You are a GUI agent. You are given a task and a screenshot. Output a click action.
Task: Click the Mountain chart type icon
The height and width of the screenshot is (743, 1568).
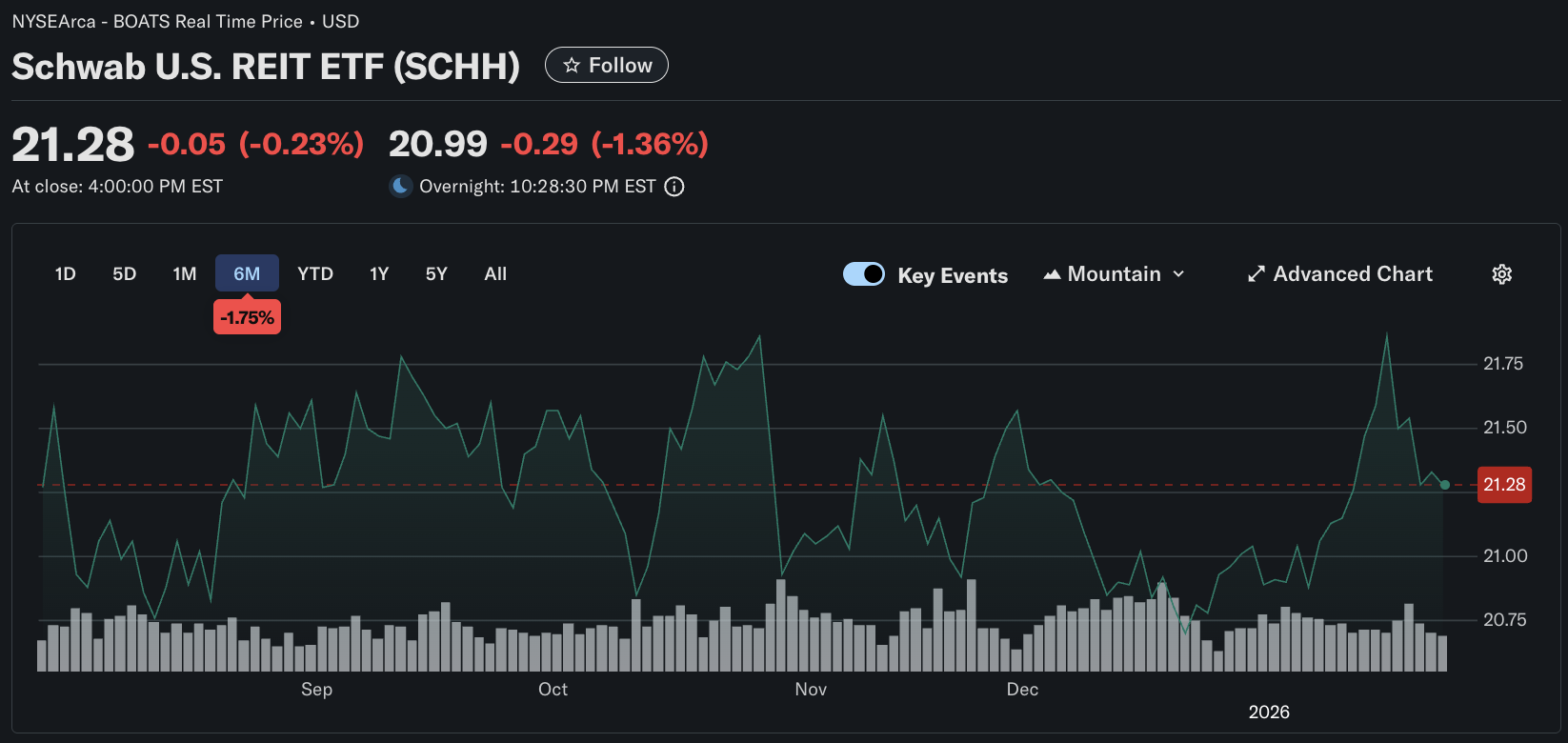pyautogui.click(x=1052, y=274)
